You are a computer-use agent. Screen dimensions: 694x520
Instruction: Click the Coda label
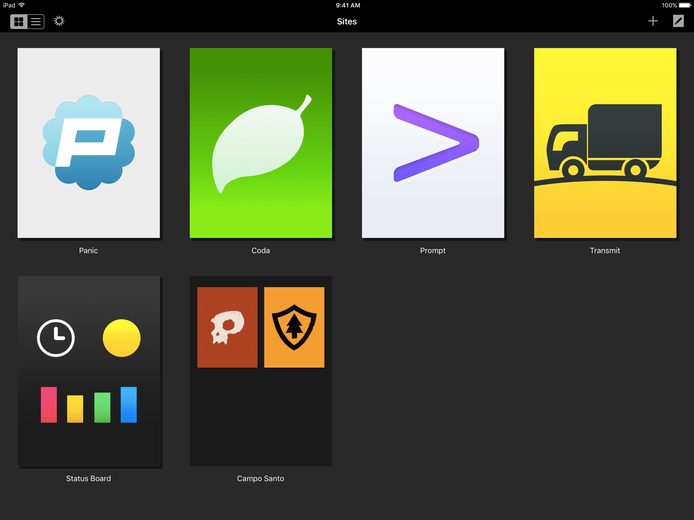point(261,250)
